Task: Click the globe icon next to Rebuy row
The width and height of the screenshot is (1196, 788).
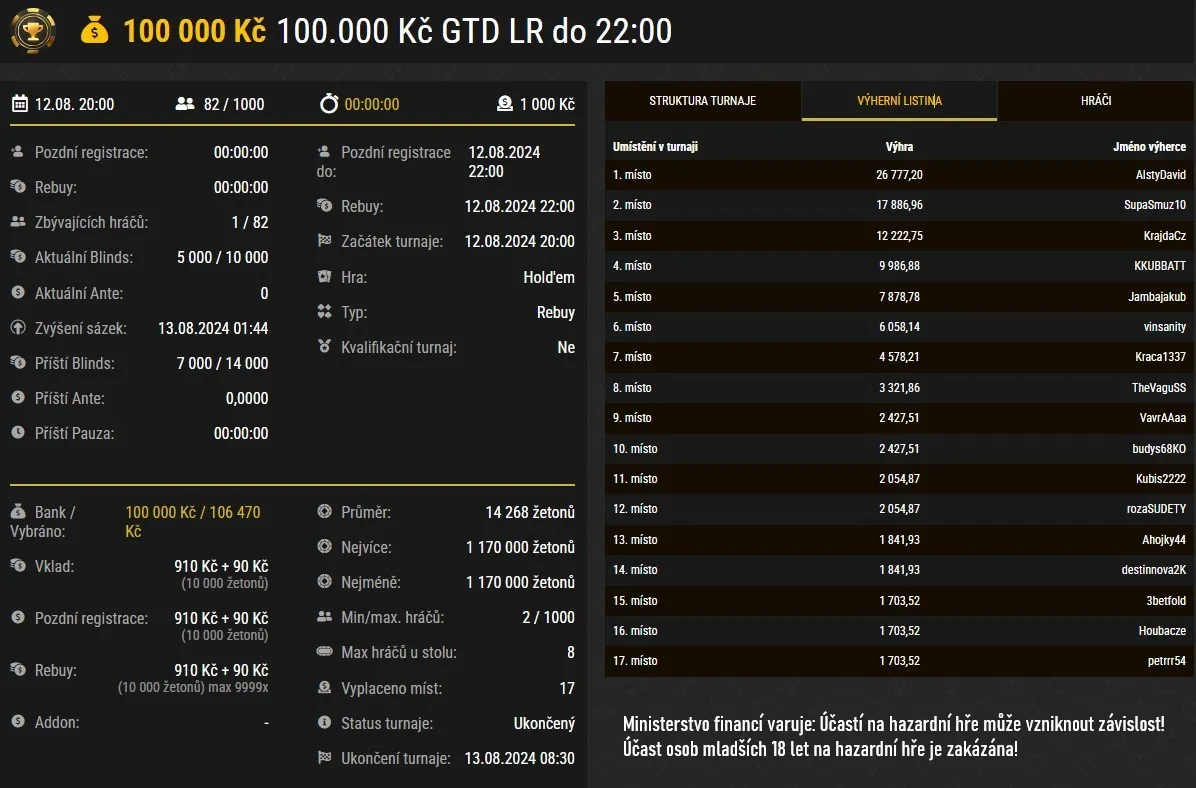Action: click(326, 206)
